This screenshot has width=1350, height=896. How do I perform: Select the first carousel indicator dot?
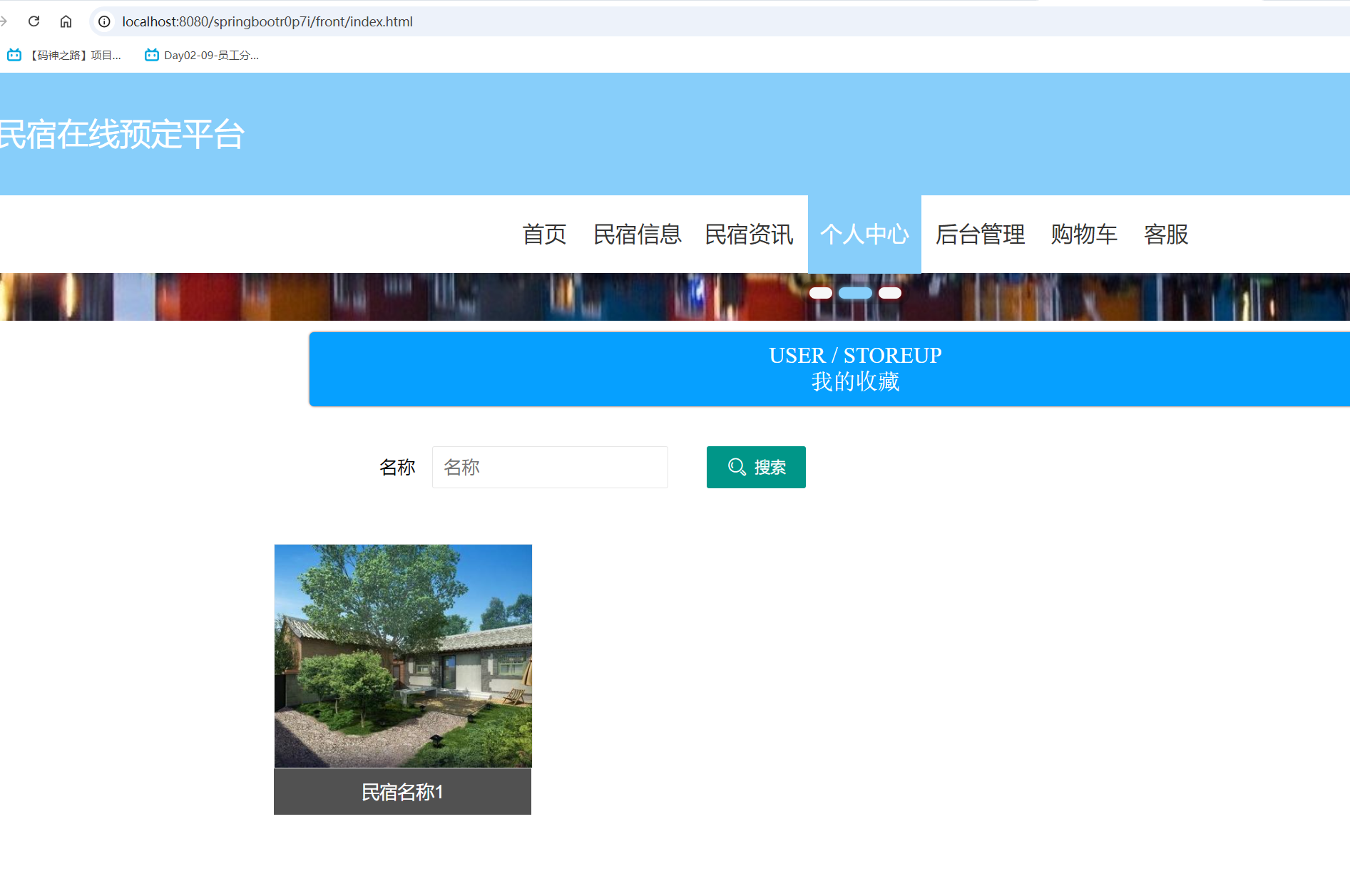point(821,293)
